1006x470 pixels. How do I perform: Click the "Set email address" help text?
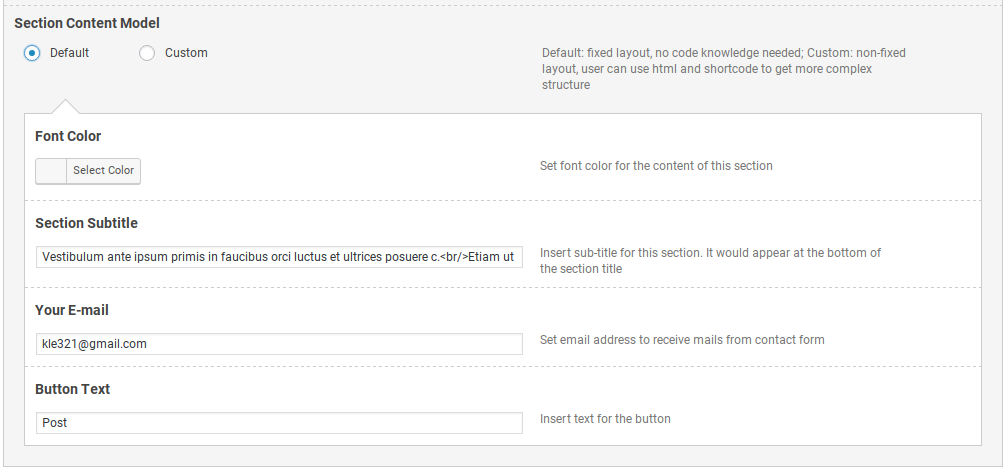(682, 340)
